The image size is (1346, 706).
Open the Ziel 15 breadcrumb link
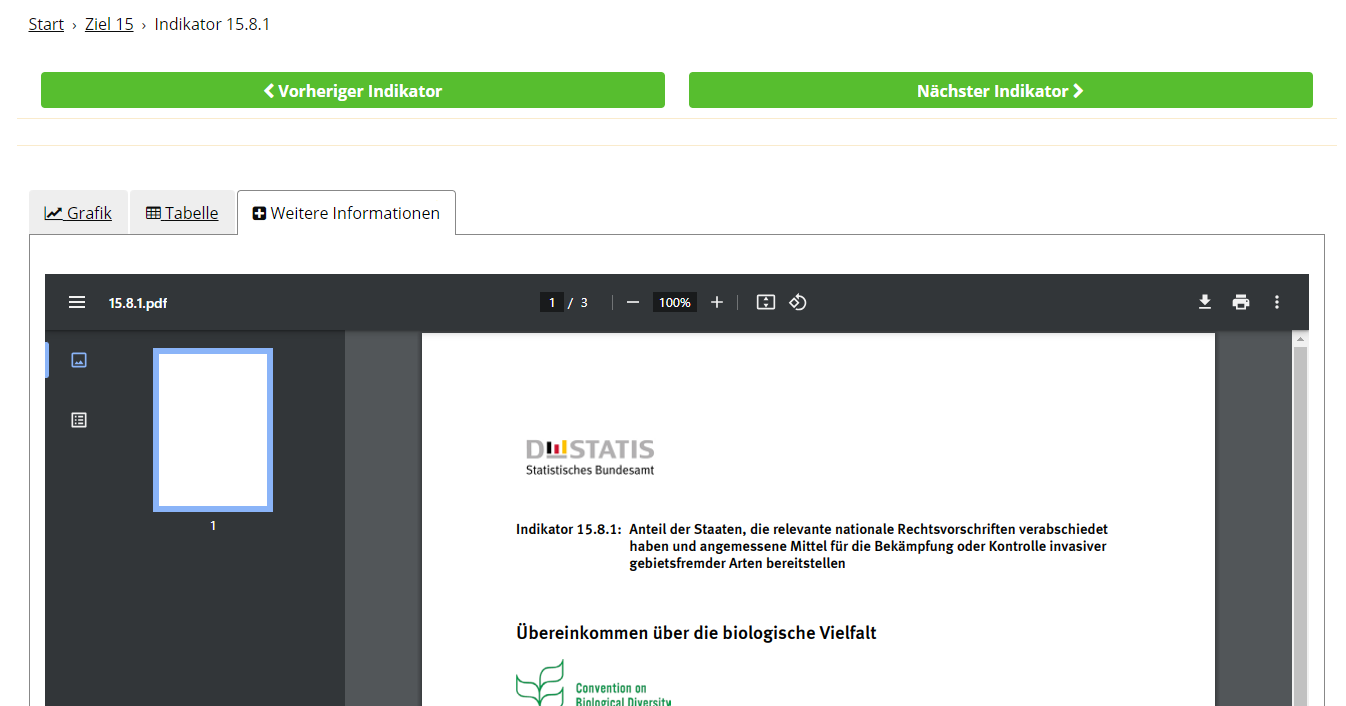(109, 24)
